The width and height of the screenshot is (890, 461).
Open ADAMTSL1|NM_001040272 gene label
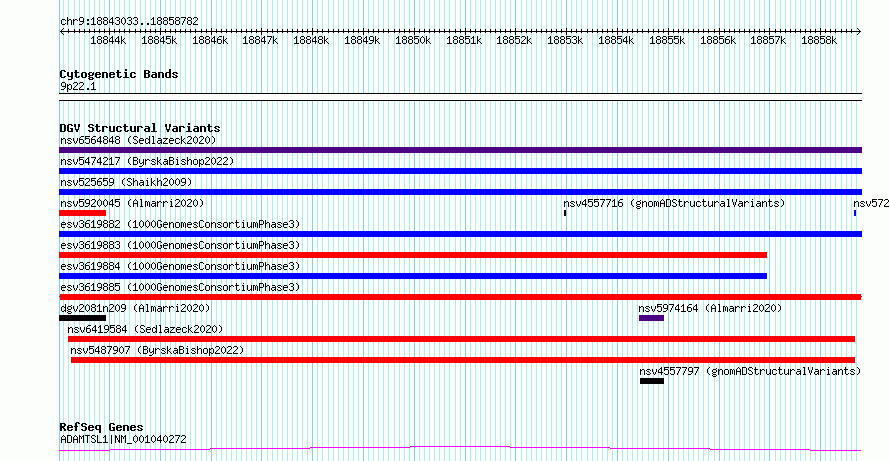point(123,439)
